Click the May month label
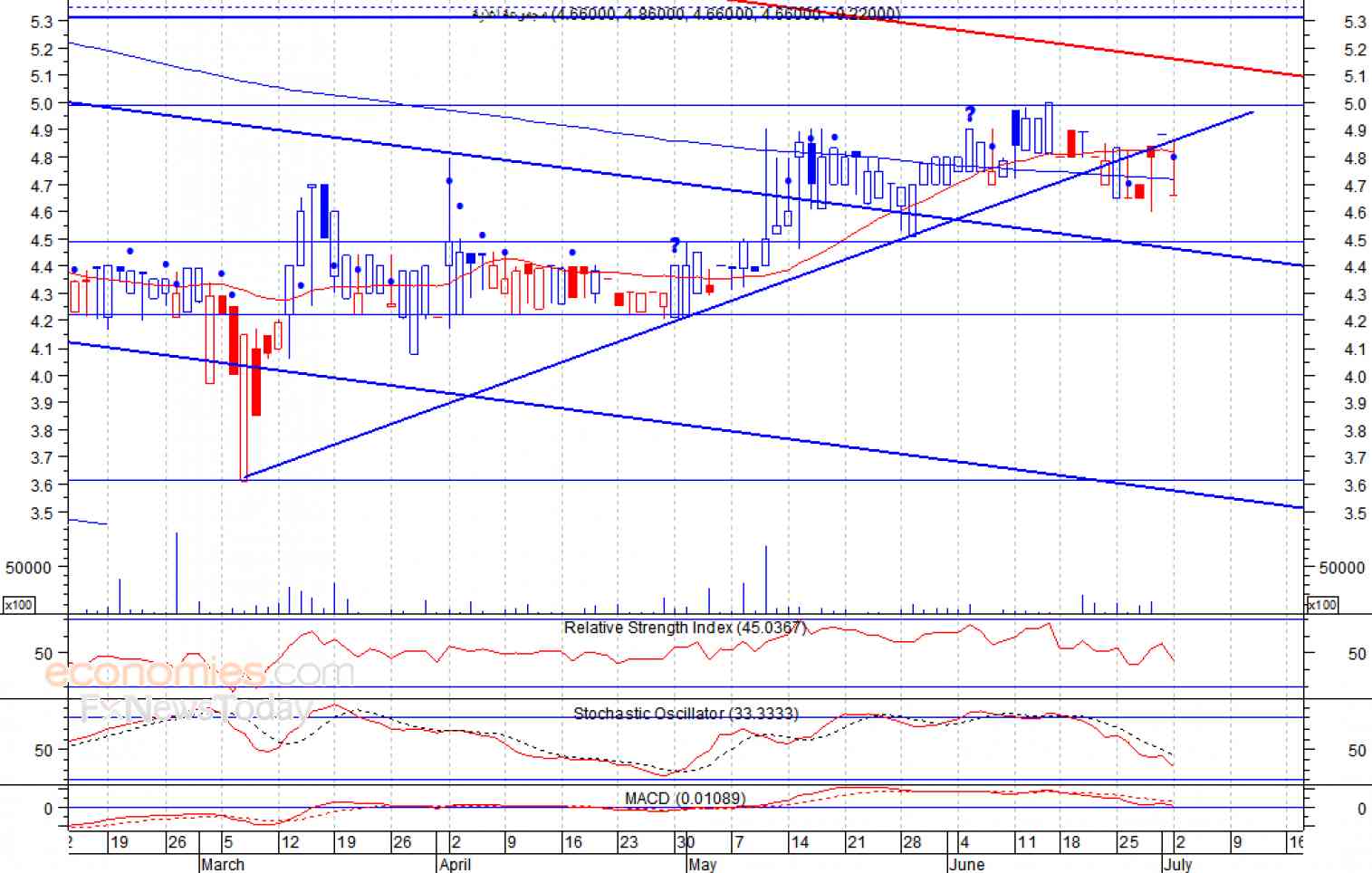Screen dimensions: 1372x873 703,864
